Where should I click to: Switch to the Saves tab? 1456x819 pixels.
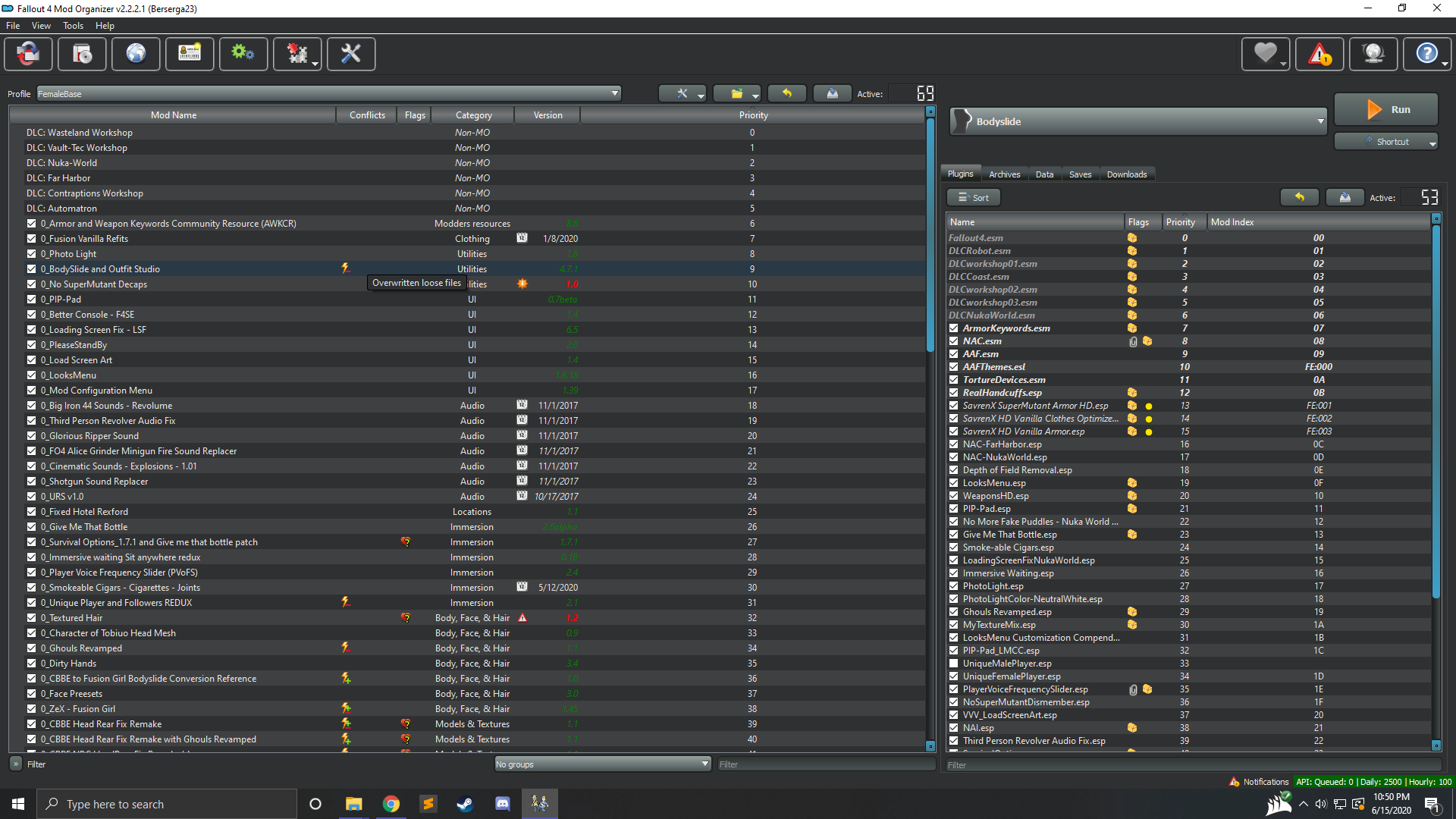[x=1080, y=174]
